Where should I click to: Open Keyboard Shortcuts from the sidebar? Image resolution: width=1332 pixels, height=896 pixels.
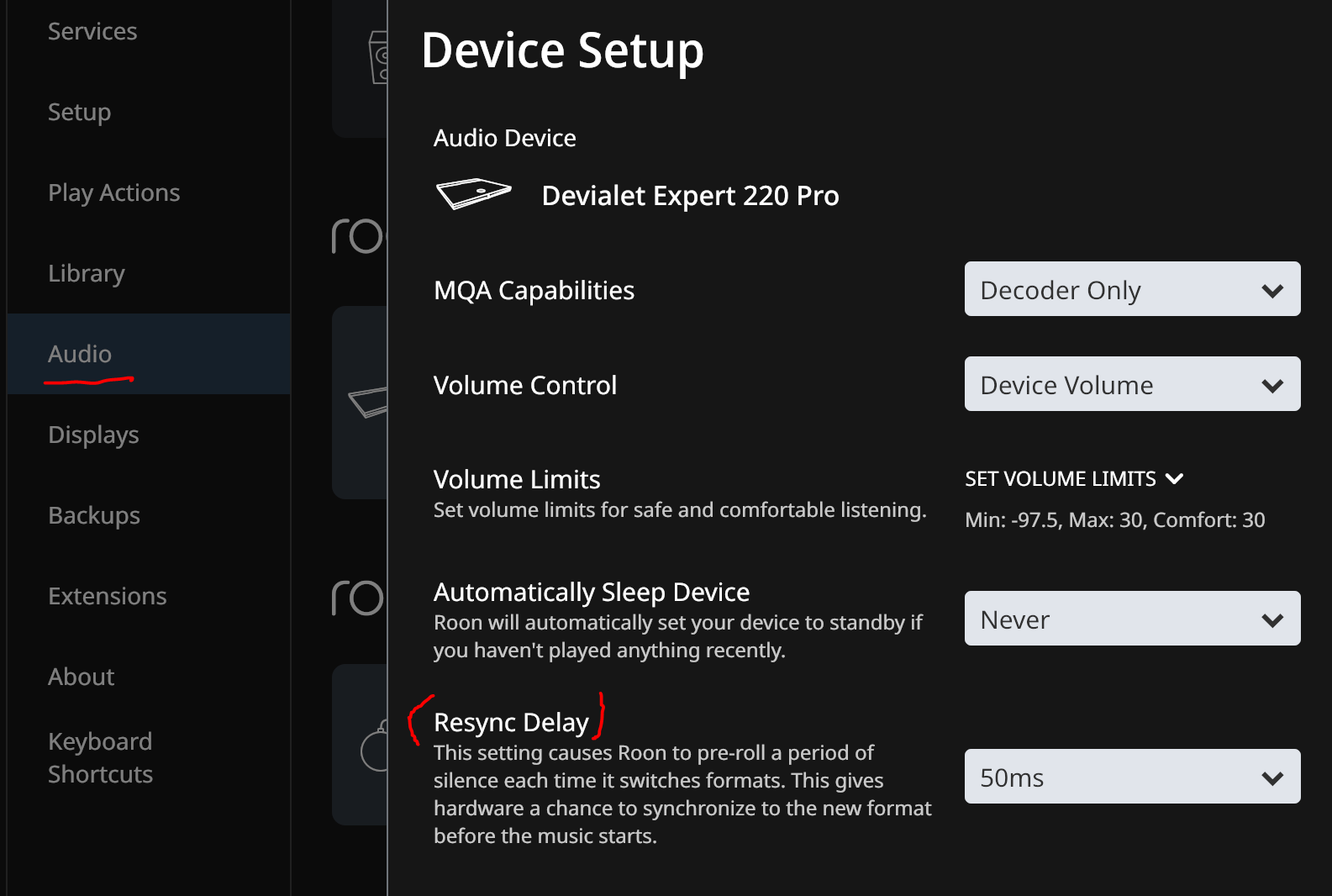pyautogui.click(x=101, y=757)
